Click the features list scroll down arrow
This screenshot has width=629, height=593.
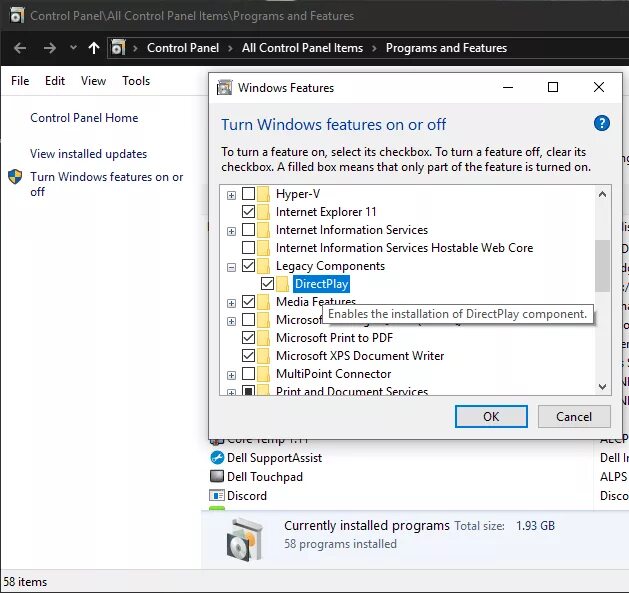tap(602, 387)
